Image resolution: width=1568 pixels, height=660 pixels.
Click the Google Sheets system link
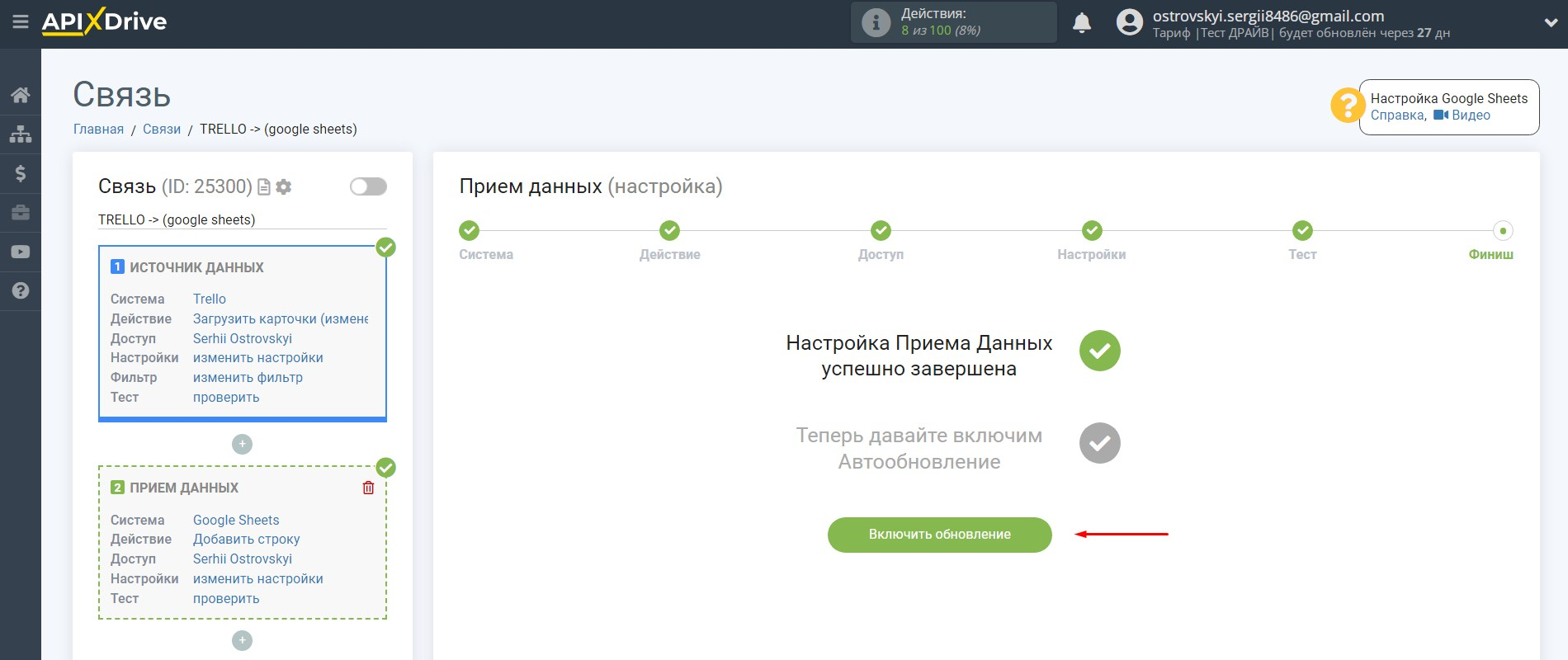point(236,520)
